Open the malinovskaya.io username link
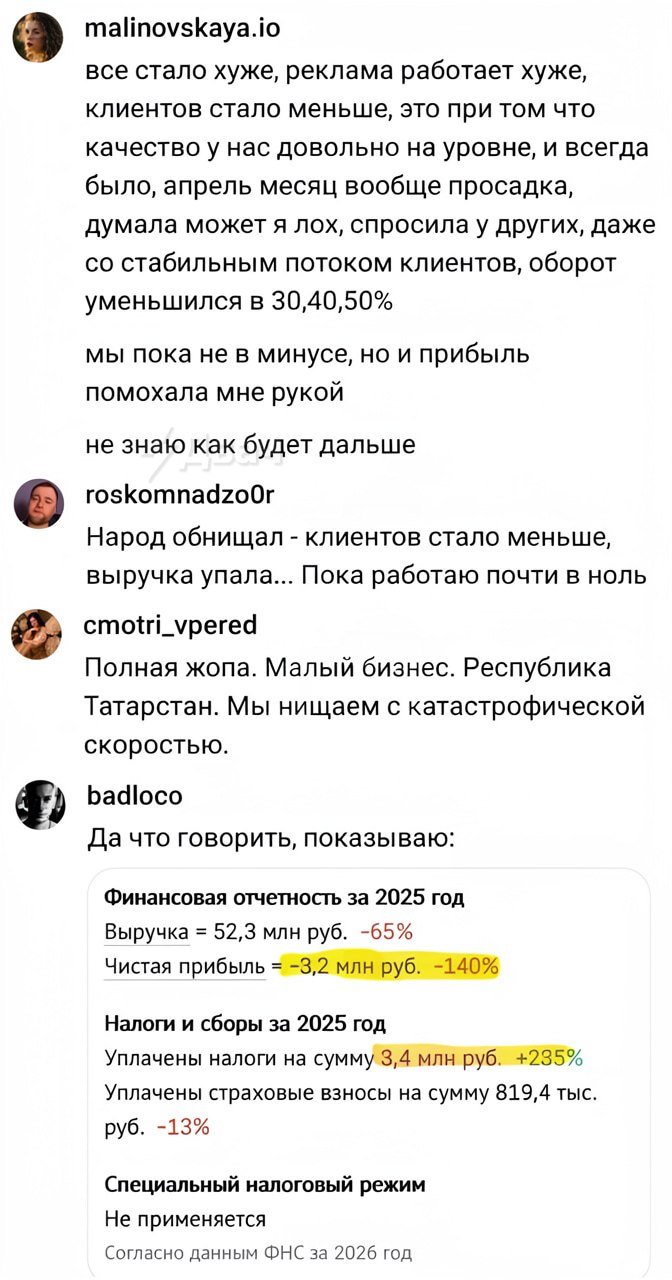Screen dimensions: 672x1280 (x=183, y=28)
